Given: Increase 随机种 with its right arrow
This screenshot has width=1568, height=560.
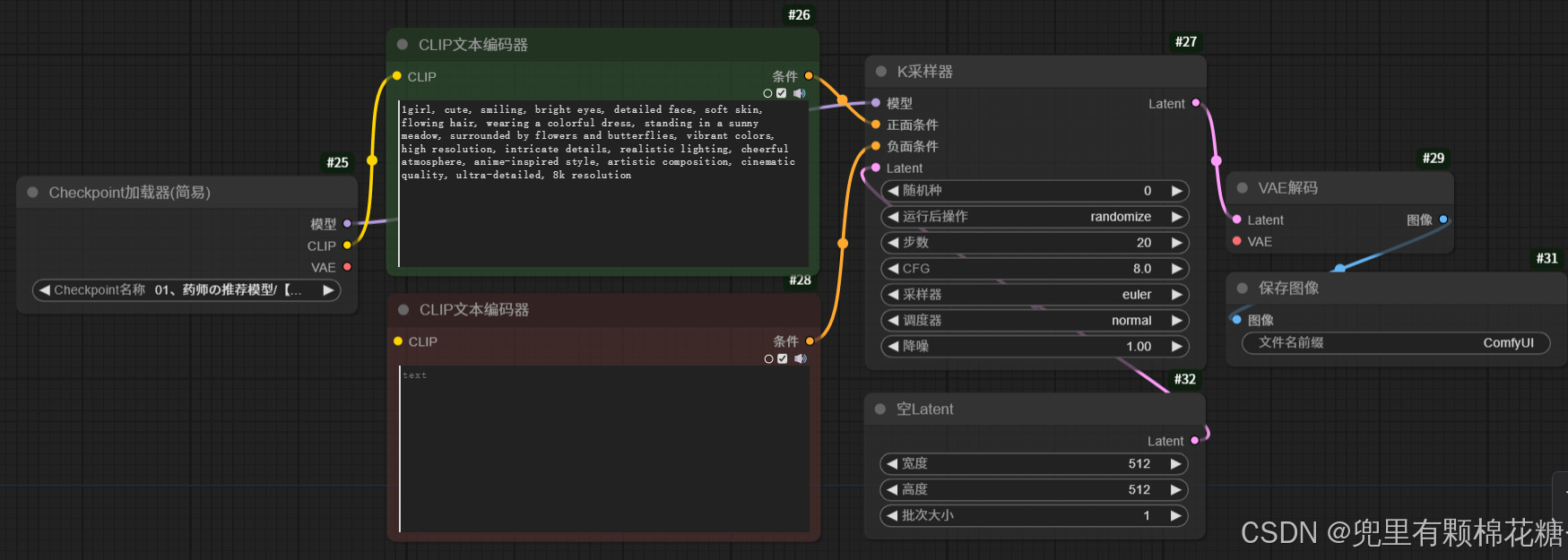Looking at the screenshot, I should click(x=1177, y=191).
